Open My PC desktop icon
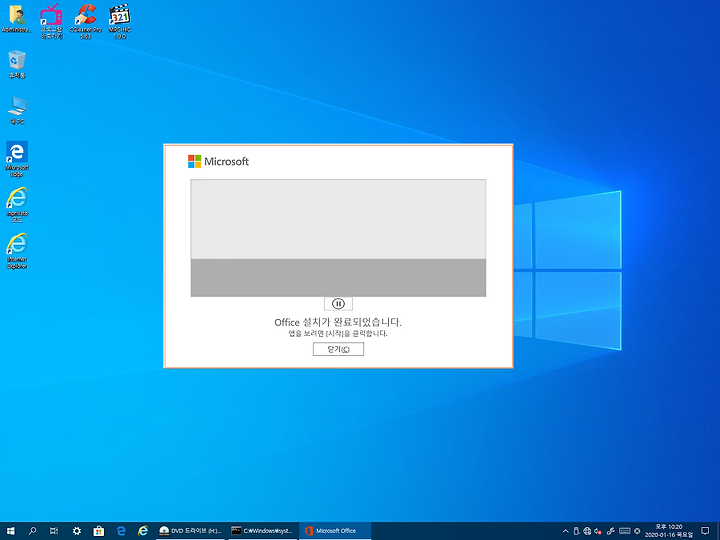This screenshot has height=540, width=720. point(17,111)
